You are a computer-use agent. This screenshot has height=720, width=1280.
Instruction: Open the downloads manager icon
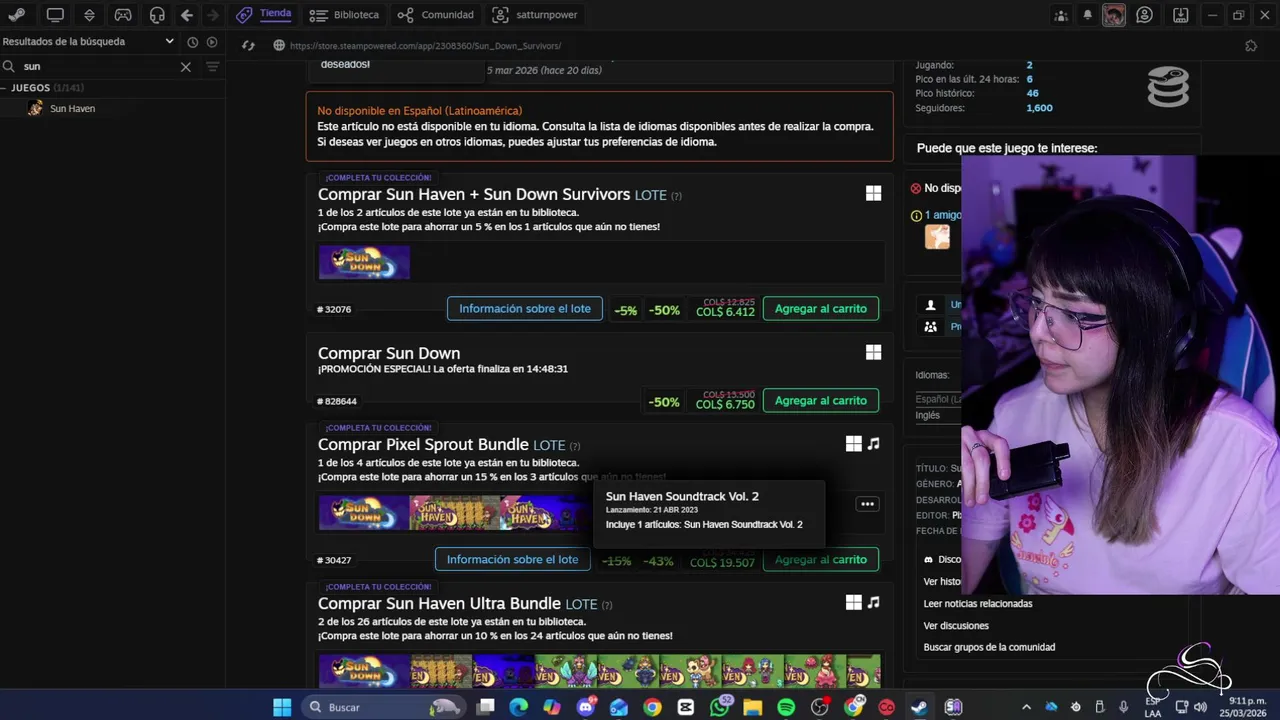click(x=1180, y=15)
